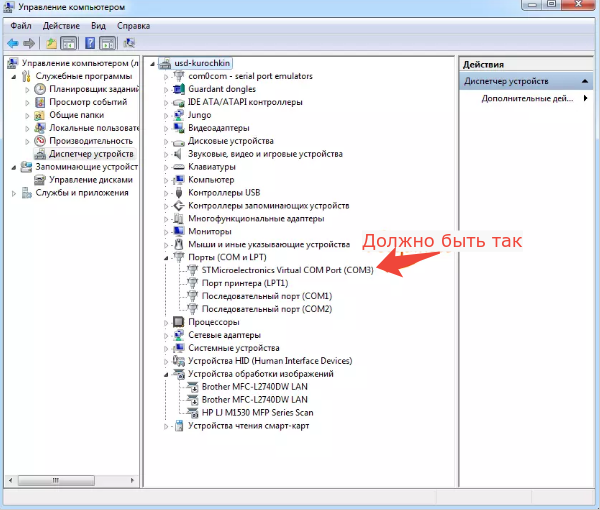Screen dimensions: 600x510
Task: Click the Видеоадаптеры display adapter icon
Action: 179,128
